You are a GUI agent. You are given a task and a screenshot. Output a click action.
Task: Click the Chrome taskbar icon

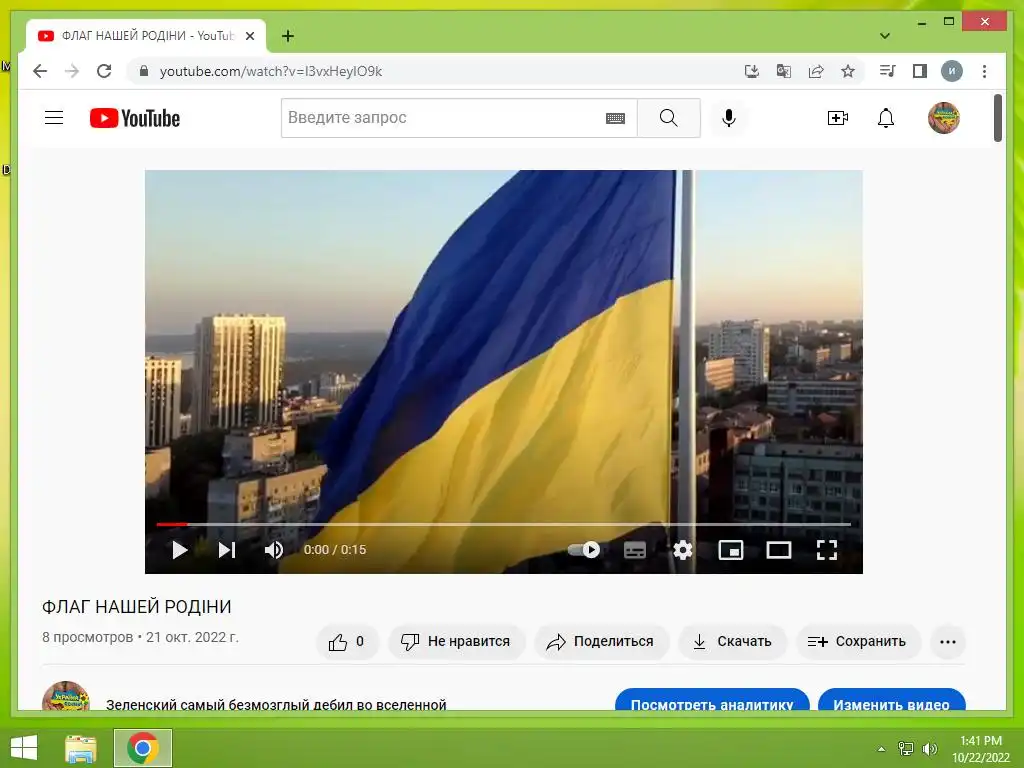[143, 748]
